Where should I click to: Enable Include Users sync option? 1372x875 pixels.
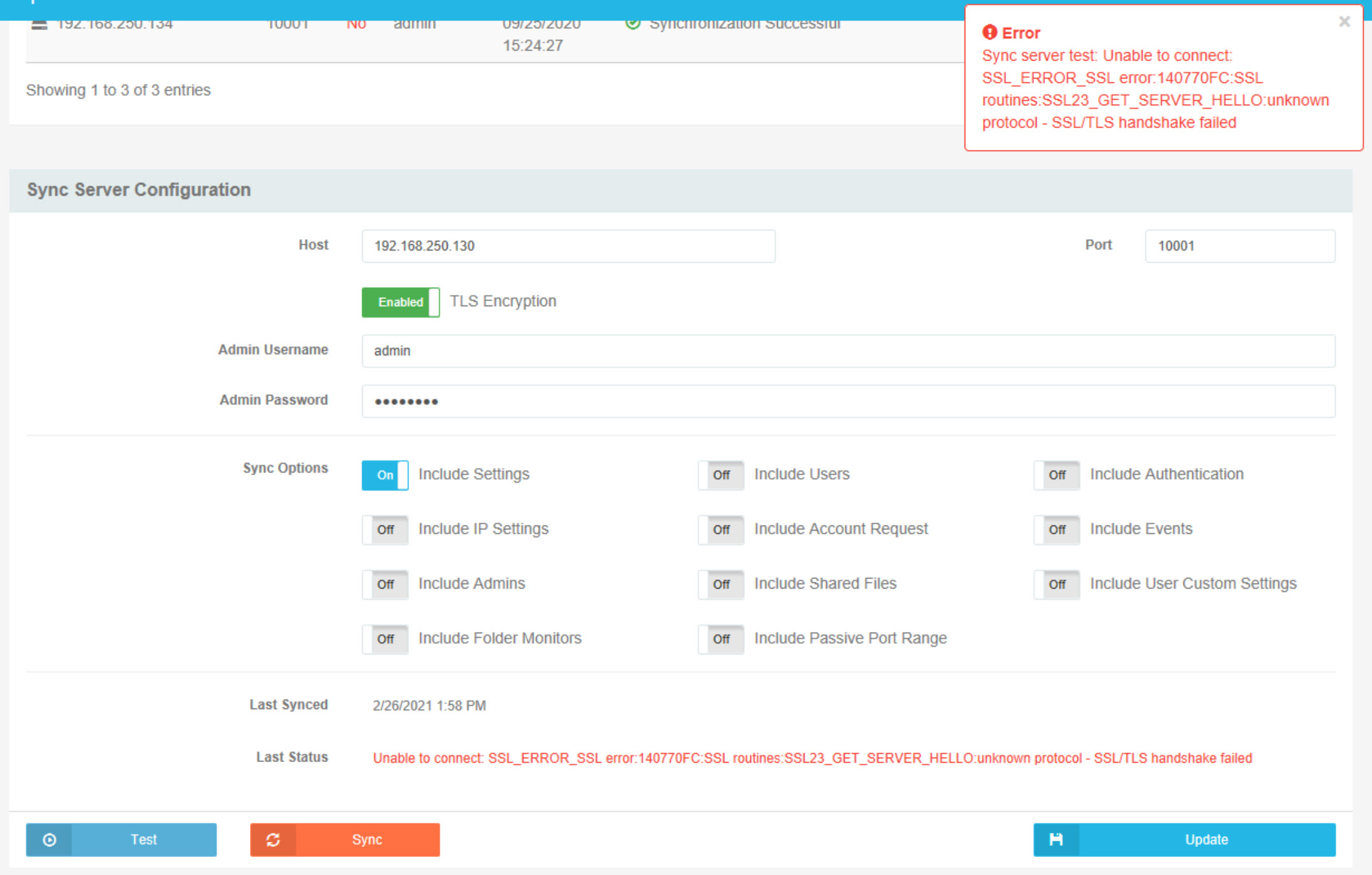pyautogui.click(x=721, y=475)
